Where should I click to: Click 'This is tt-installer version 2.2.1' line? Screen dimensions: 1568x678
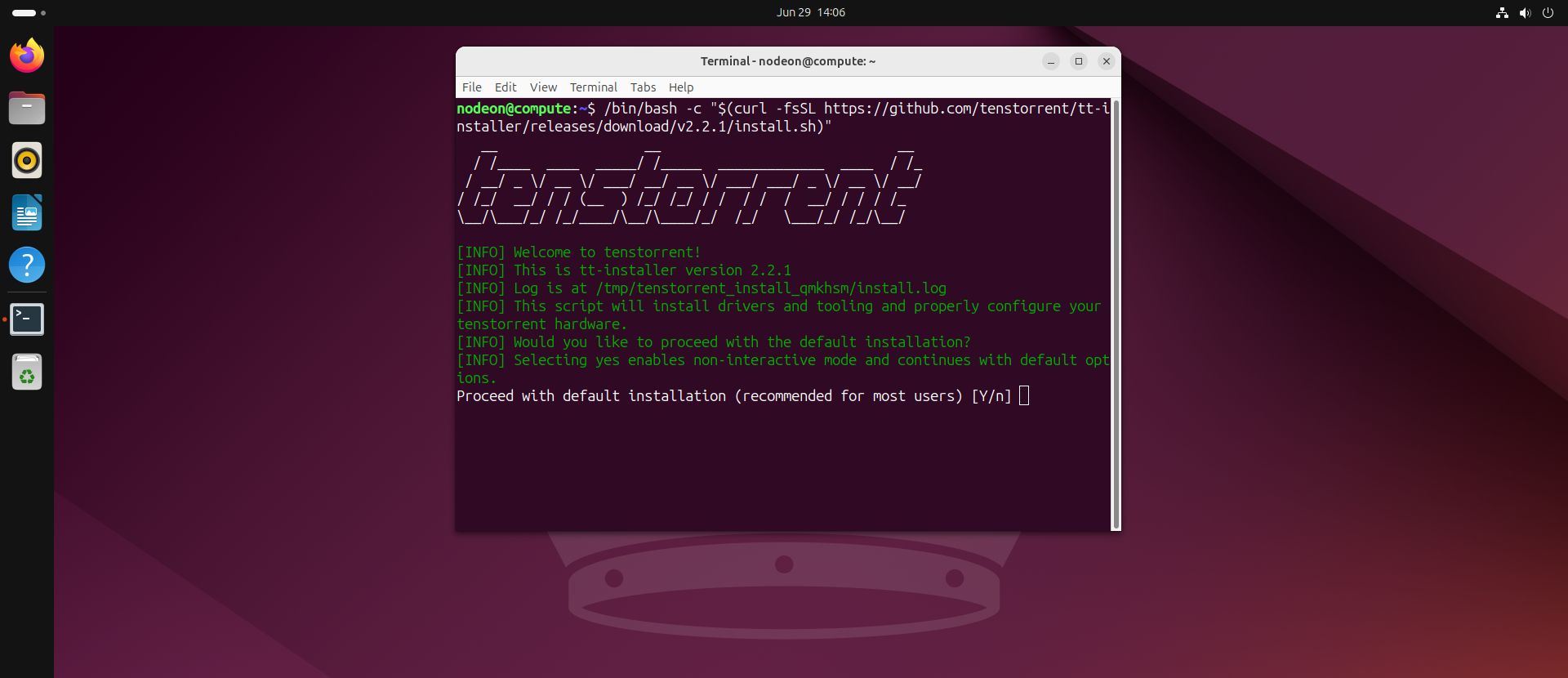click(x=624, y=270)
